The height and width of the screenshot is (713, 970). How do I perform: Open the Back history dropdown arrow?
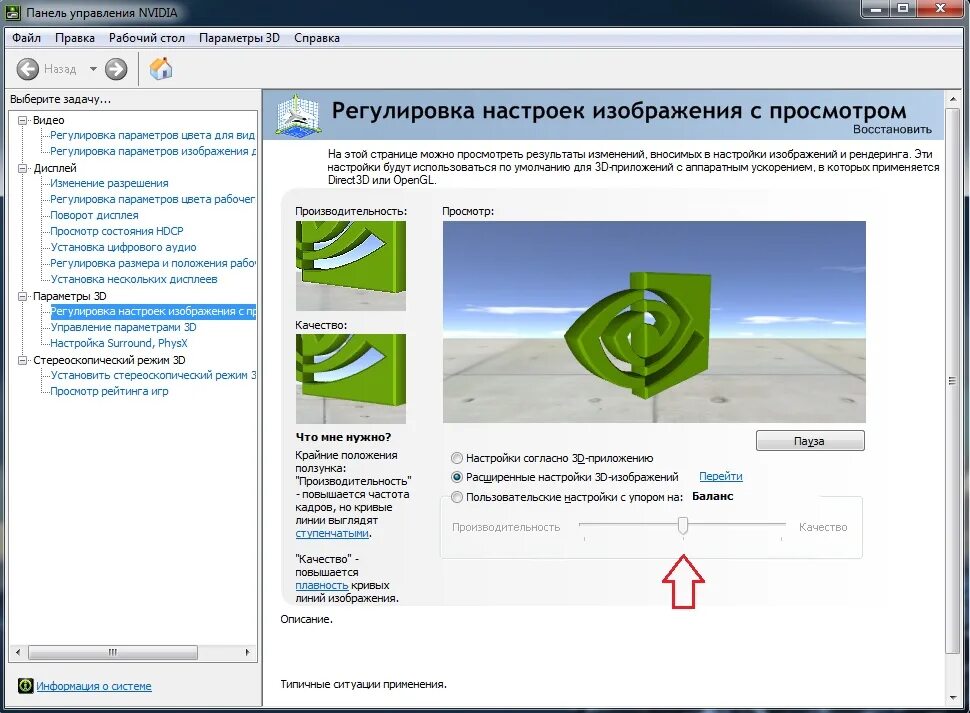(x=93, y=69)
